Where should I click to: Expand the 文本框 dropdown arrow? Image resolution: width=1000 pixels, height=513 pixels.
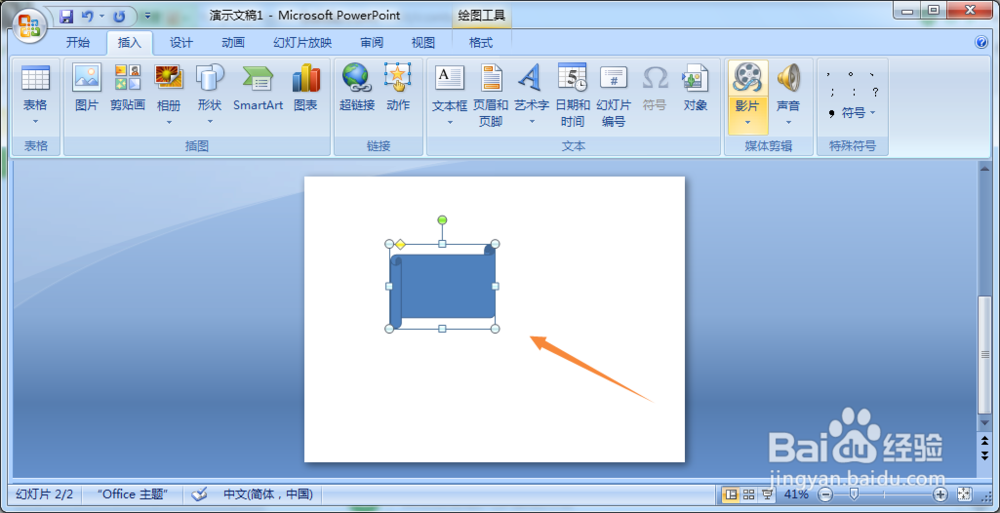coord(450,121)
